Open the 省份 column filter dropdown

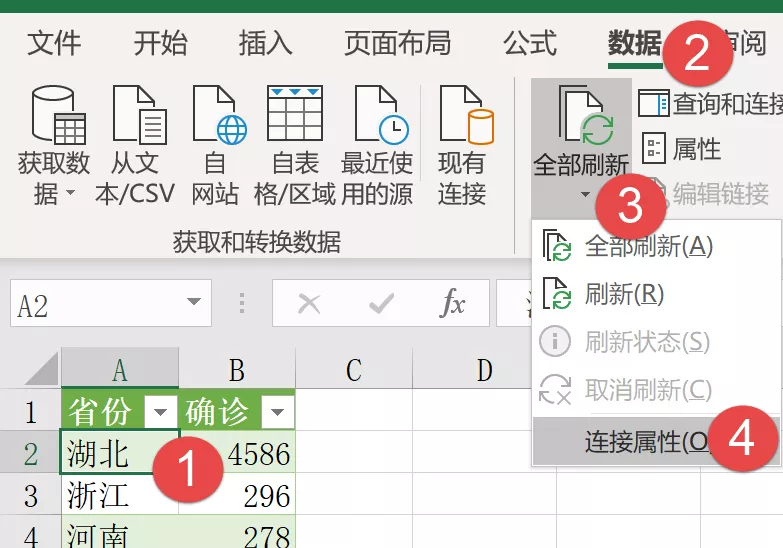pyautogui.click(x=160, y=412)
